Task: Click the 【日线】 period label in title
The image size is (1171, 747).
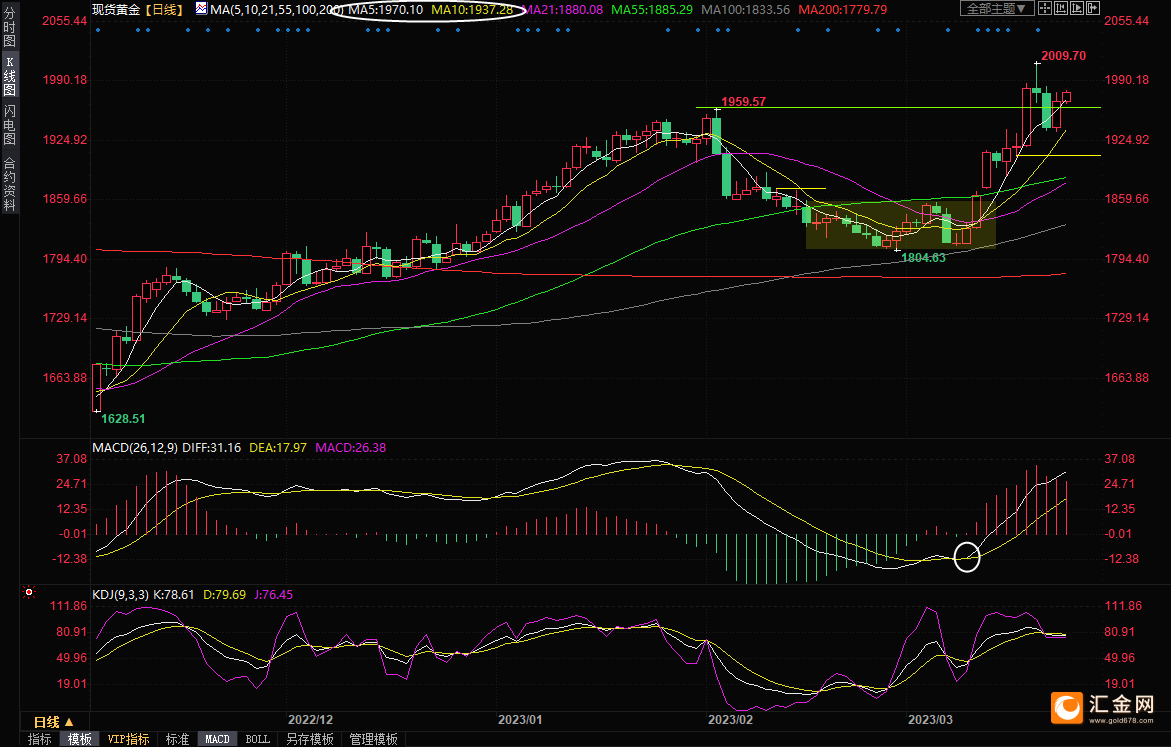Action: tap(163, 10)
